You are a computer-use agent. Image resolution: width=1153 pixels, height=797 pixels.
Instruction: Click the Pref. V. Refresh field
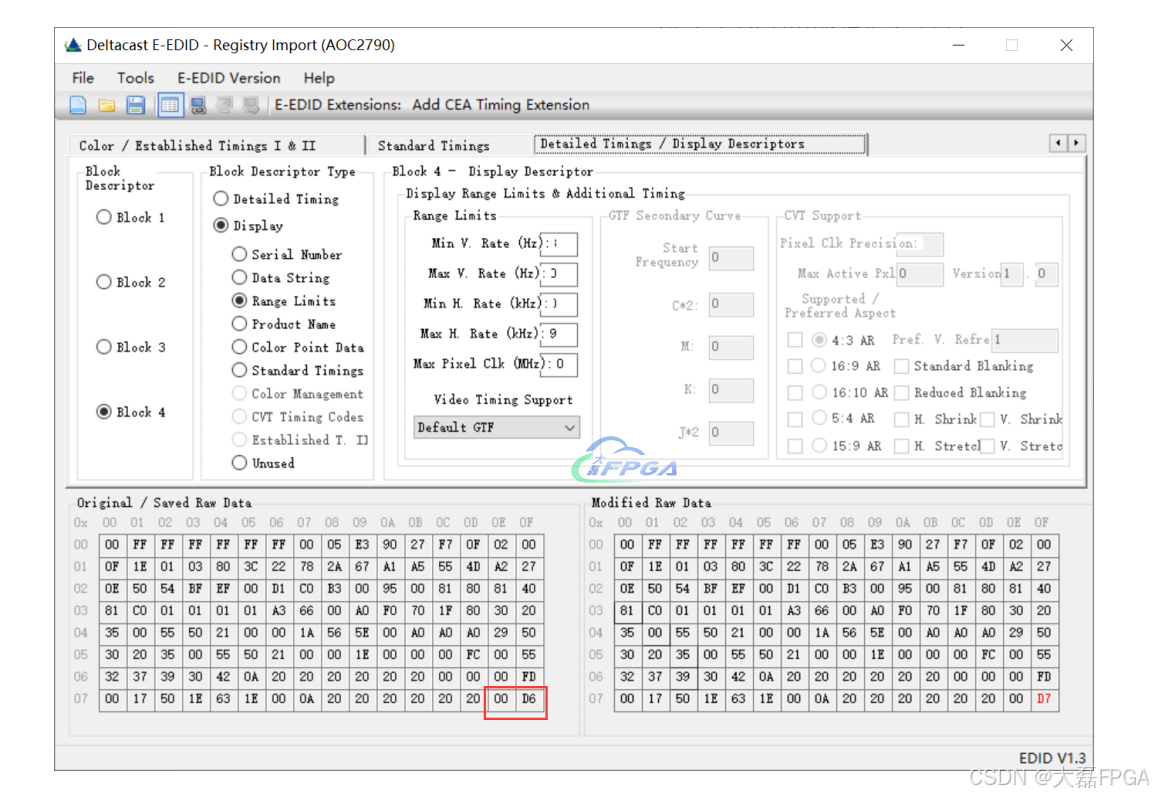(1025, 340)
